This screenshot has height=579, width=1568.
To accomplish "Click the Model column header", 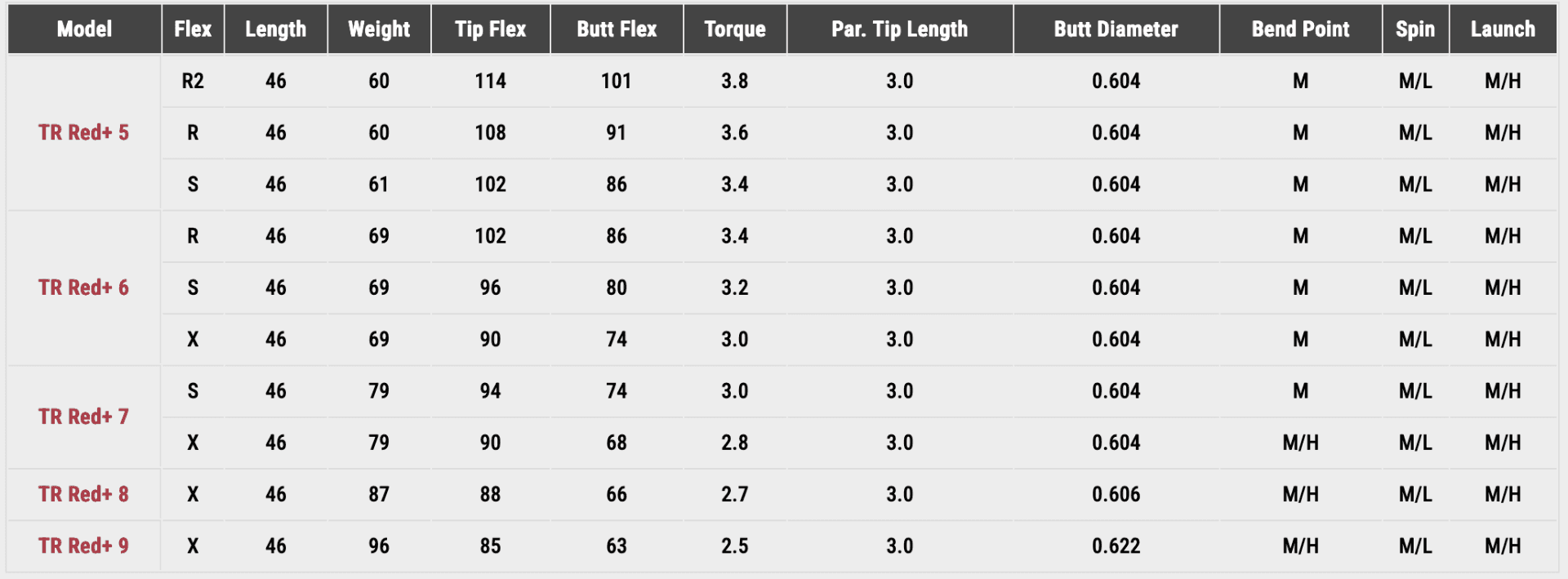I will (x=84, y=29).
